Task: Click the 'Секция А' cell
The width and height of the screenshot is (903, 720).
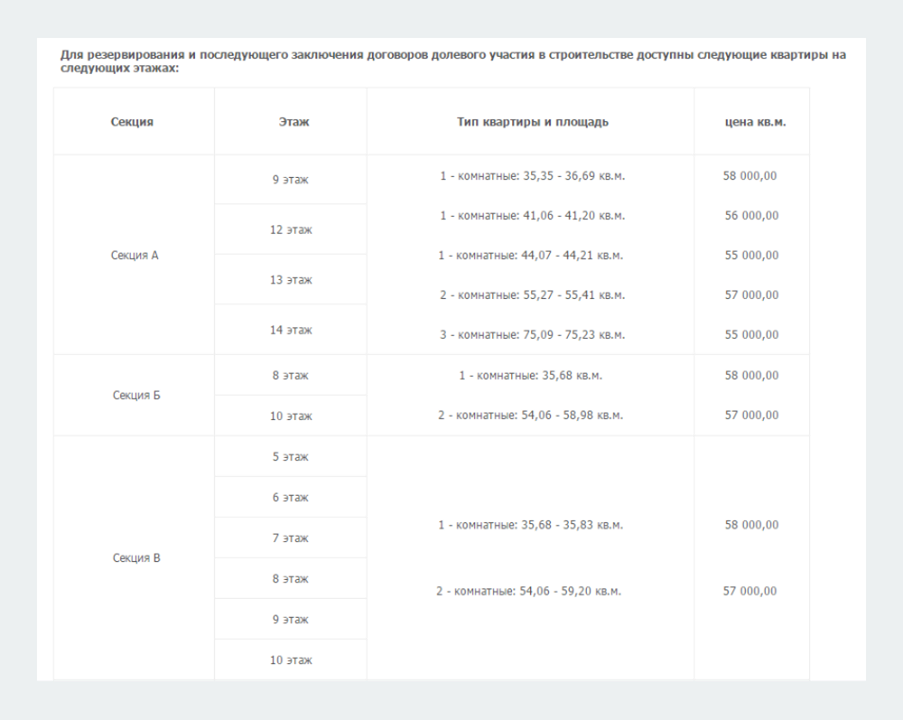Action: (x=134, y=255)
